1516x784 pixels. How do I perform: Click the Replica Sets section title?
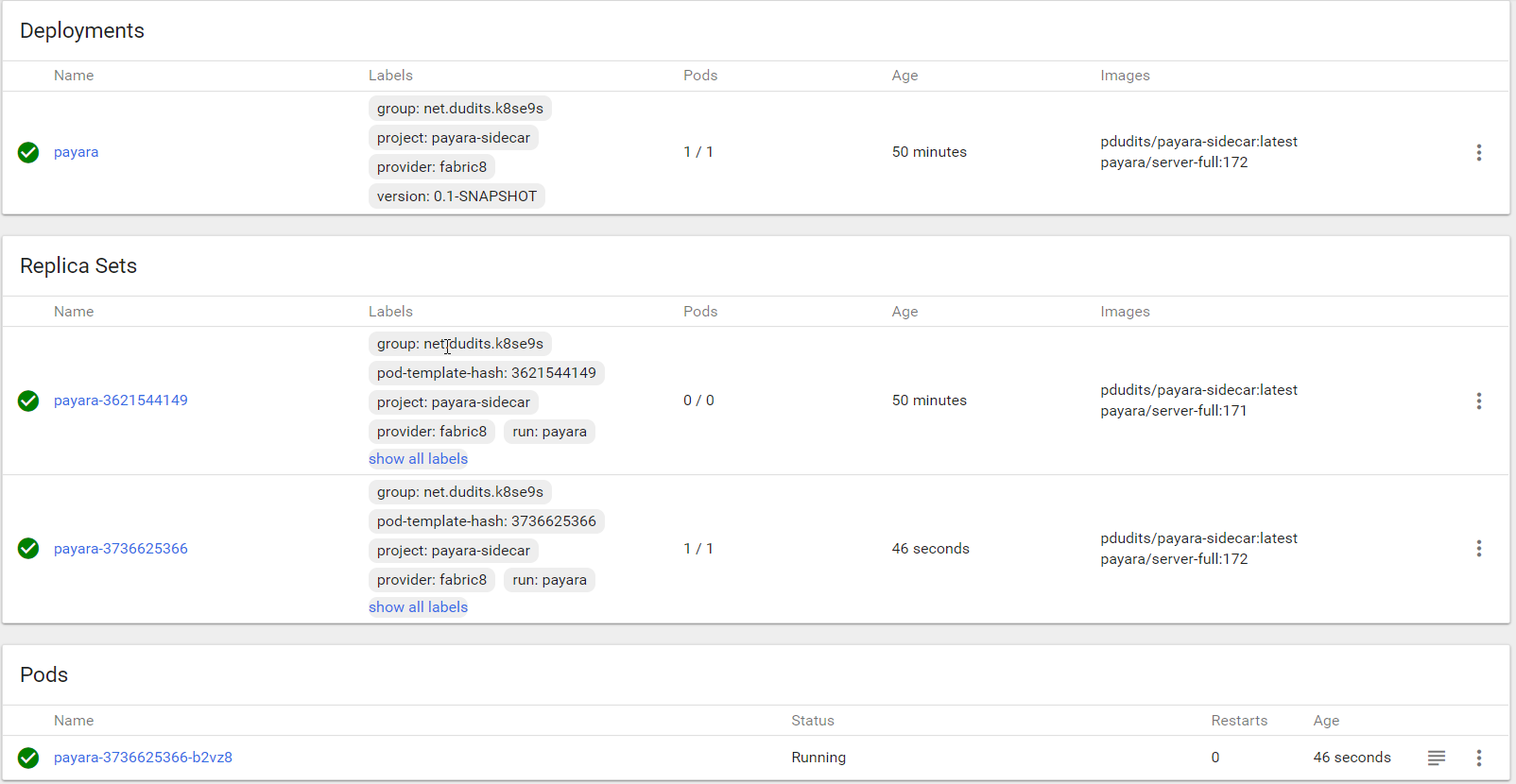[x=78, y=266]
